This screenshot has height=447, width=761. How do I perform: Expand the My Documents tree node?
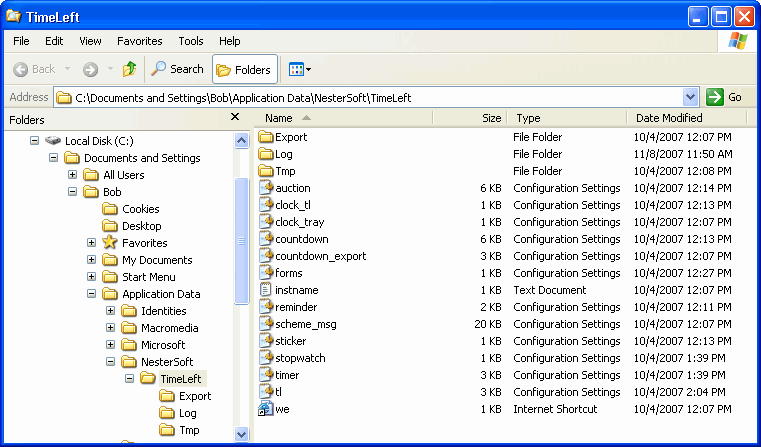point(91,260)
